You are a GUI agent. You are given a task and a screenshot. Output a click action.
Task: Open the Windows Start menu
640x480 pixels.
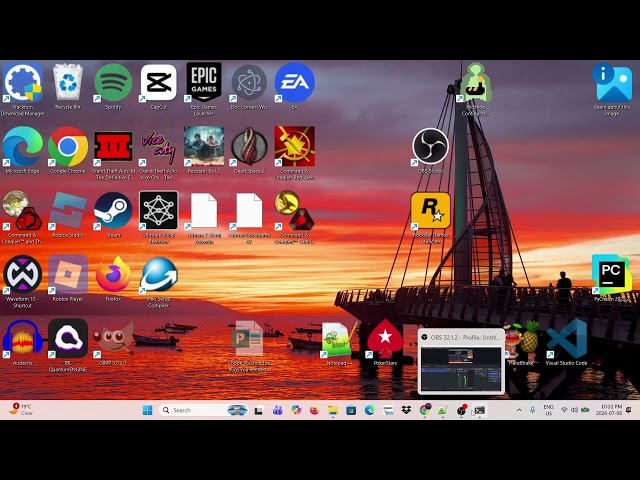point(147,410)
